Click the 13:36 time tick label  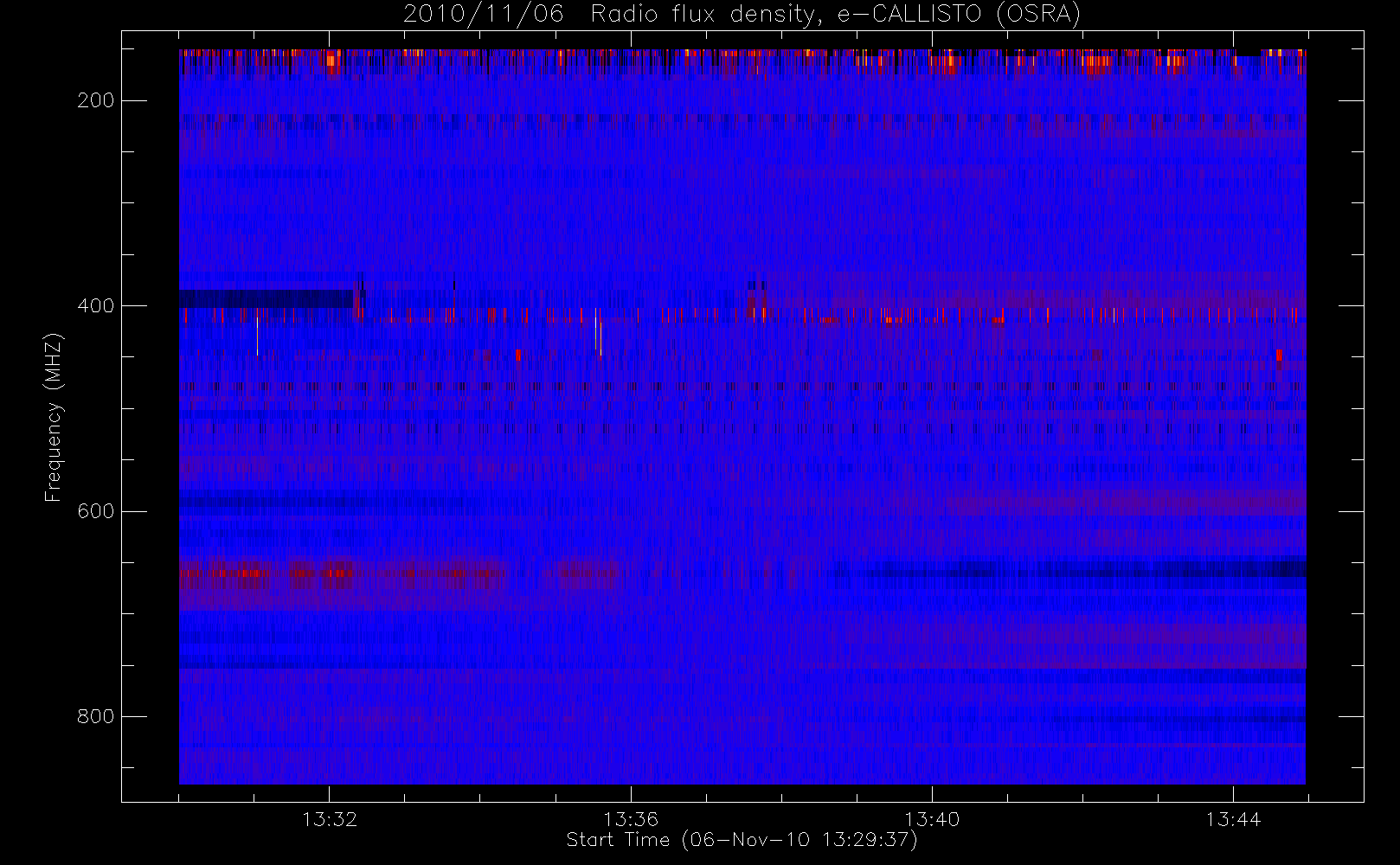click(x=631, y=819)
